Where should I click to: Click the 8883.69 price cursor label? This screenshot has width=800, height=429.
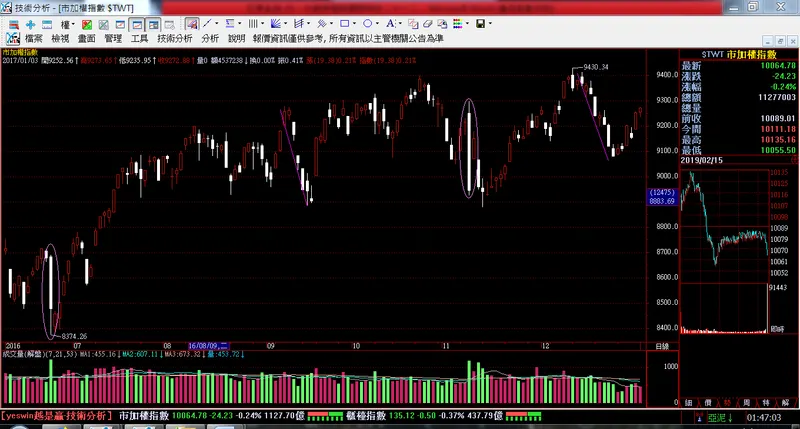point(662,201)
